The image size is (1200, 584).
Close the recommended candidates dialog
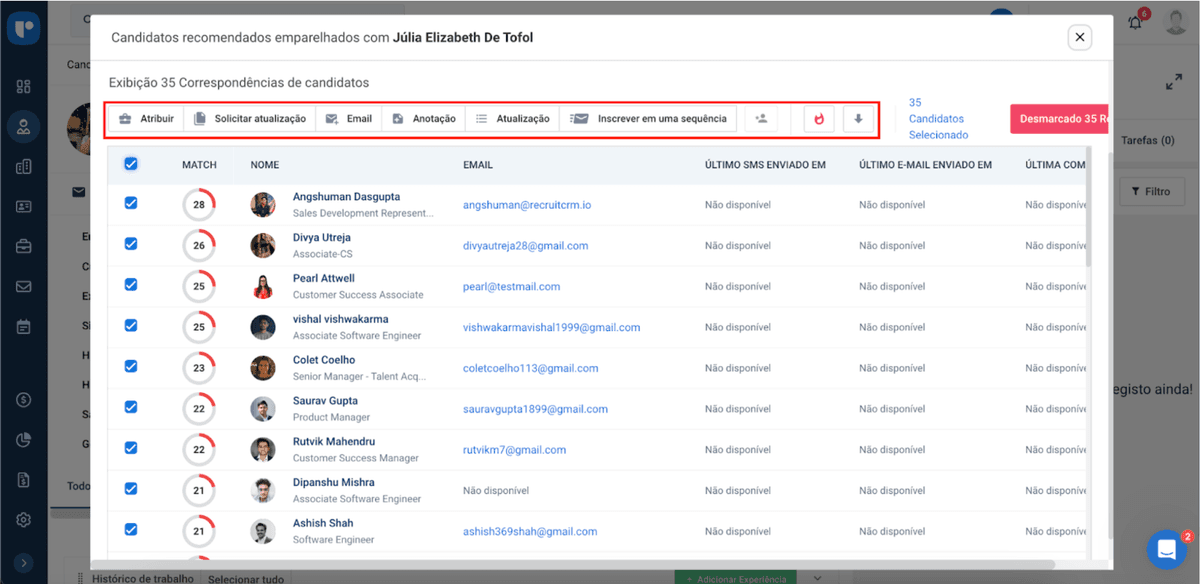coord(1079,38)
